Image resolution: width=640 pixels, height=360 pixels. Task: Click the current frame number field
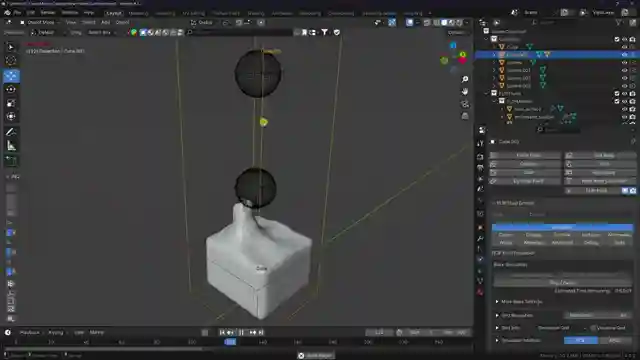coord(379,332)
